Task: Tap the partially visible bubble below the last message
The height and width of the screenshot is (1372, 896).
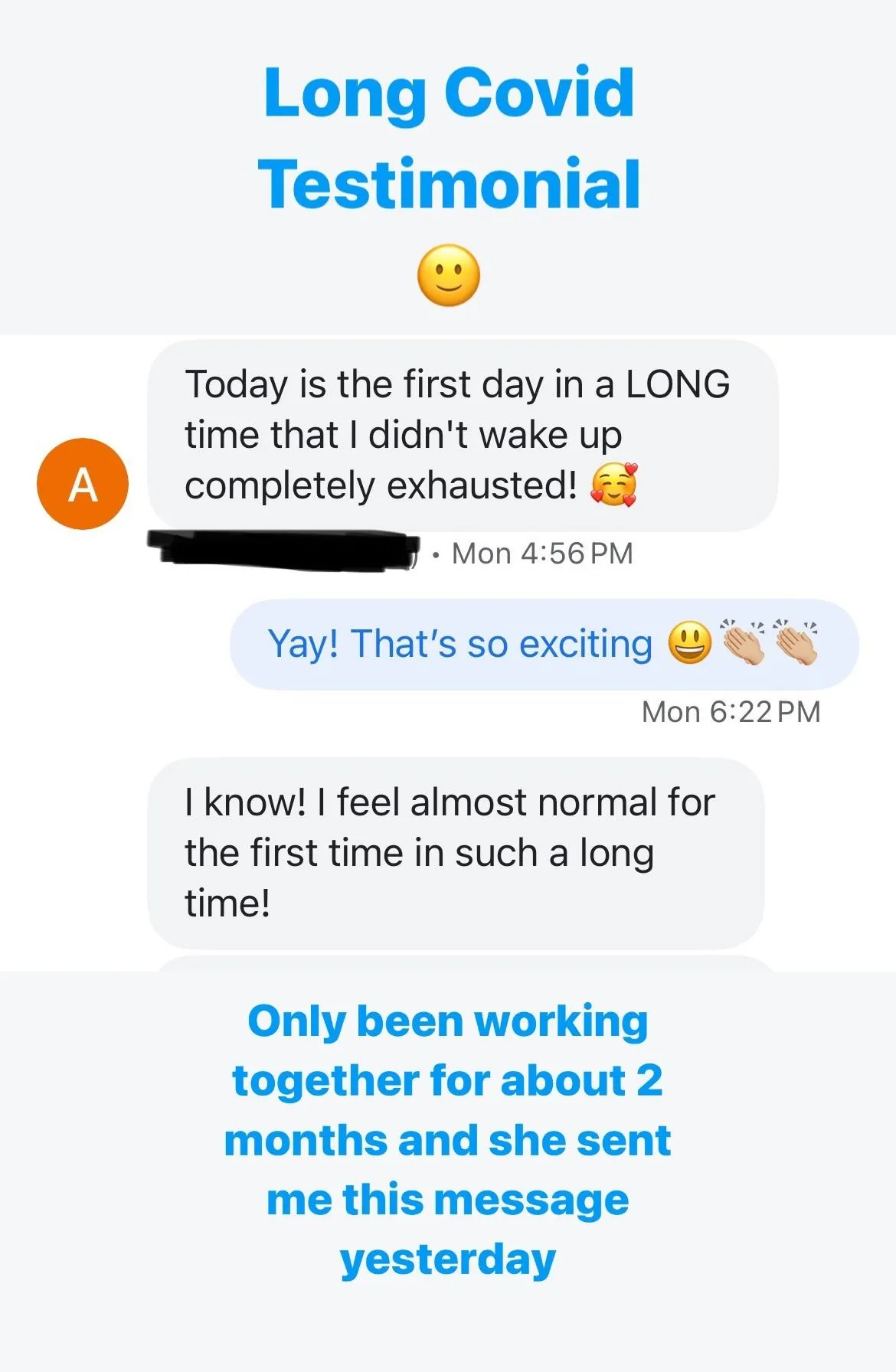Action: pos(463,963)
